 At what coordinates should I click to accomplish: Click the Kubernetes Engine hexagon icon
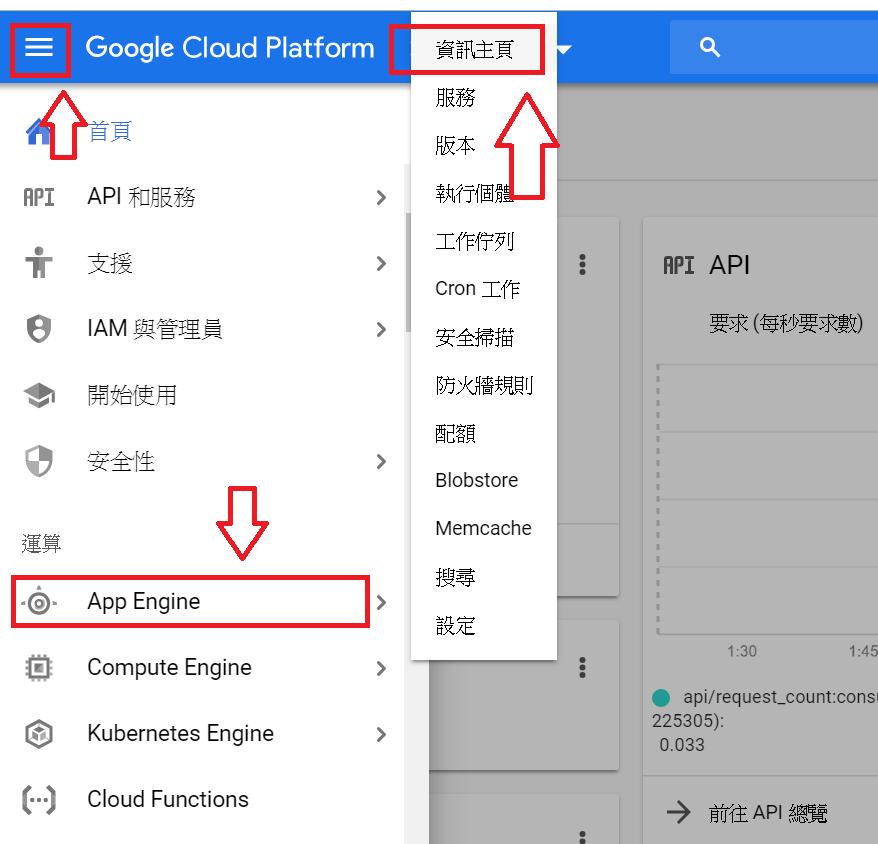click(39, 734)
